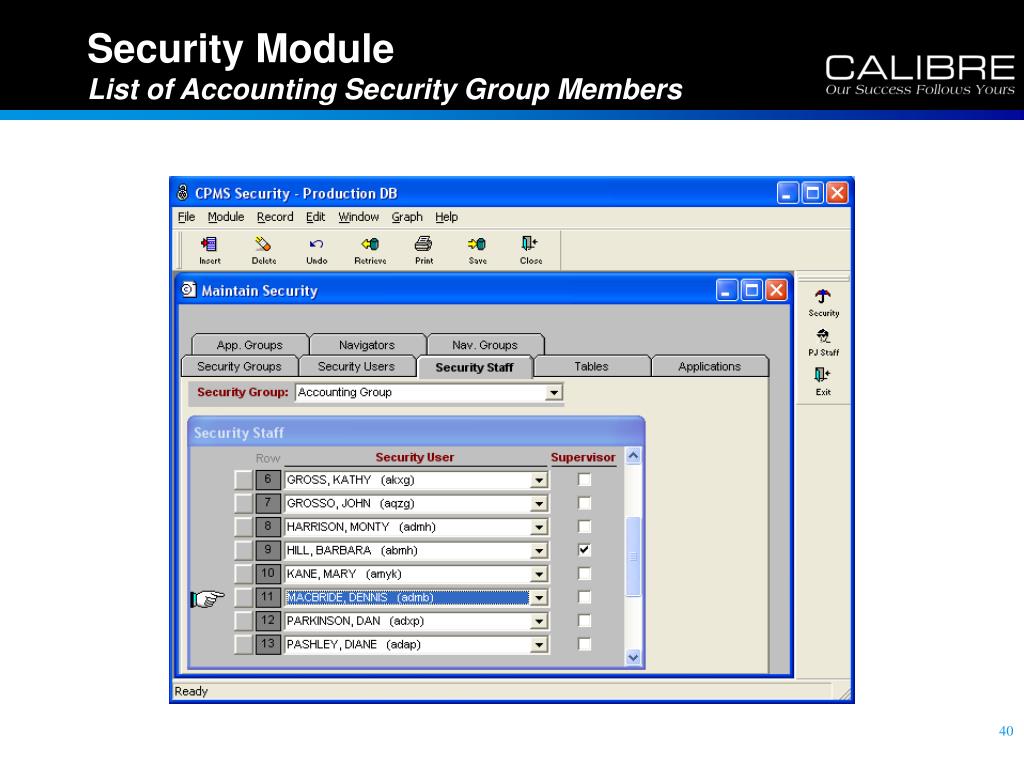Uncheck Supervisor for HILL, BARBARA
Viewport: 1024px width, 768px height.
point(584,551)
